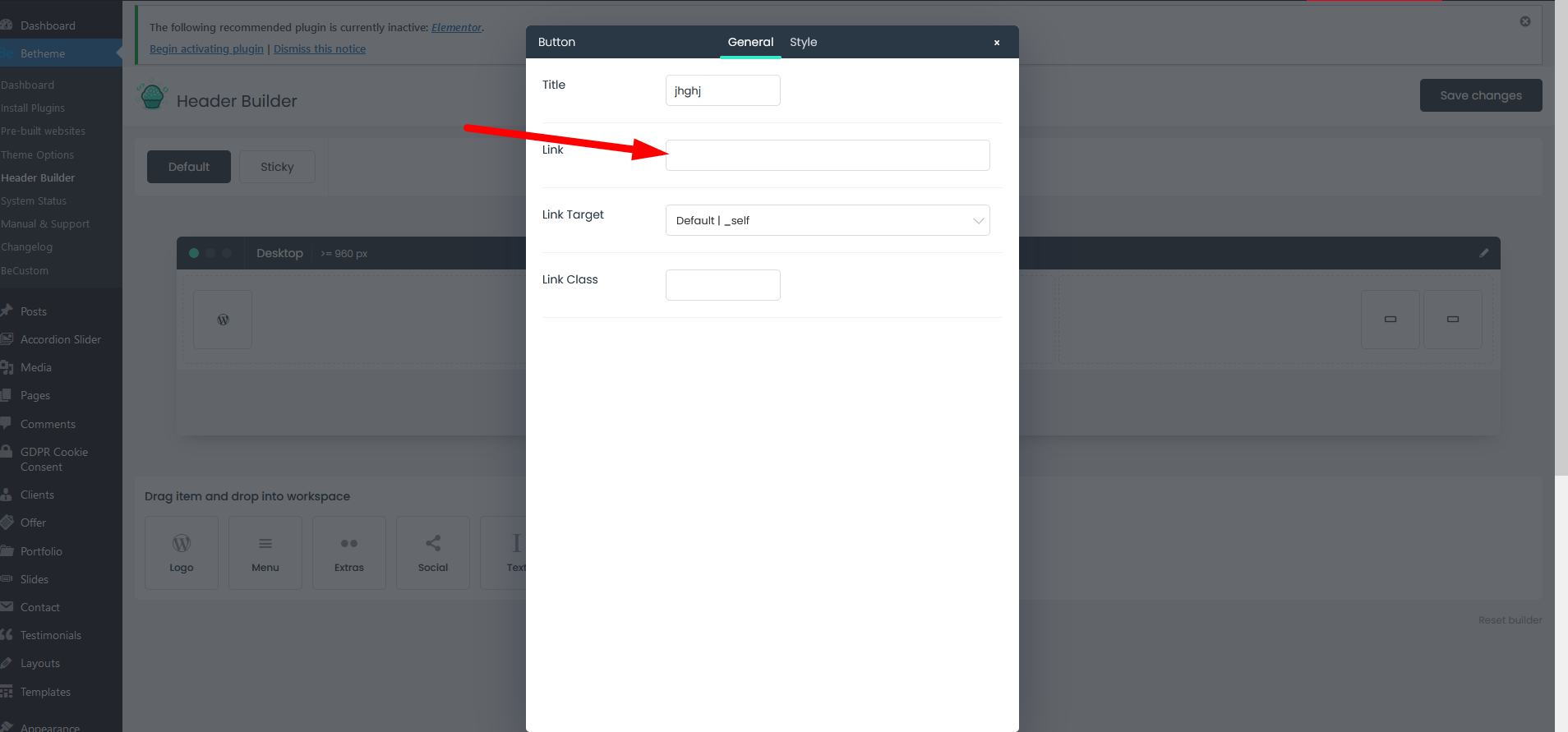This screenshot has width=1568, height=732.
Task: Open Changelog submenu
Action: [26, 246]
